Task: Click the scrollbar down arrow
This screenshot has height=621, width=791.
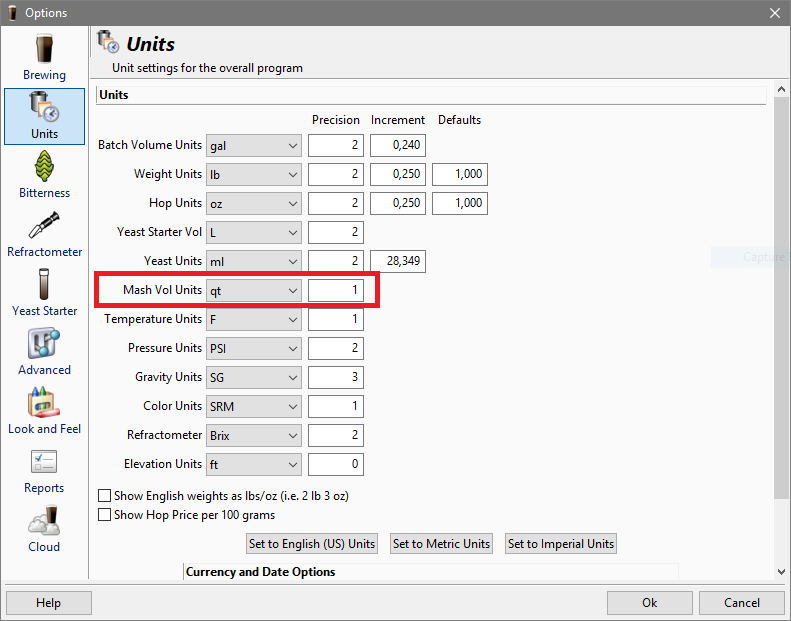Action: click(781, 572)
